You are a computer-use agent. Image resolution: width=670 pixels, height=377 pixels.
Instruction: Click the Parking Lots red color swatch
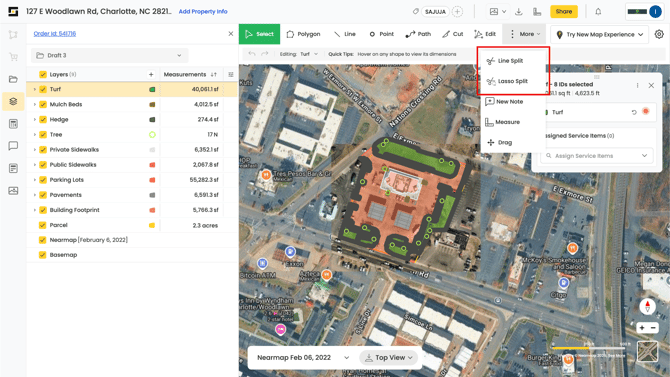(152, 180)
